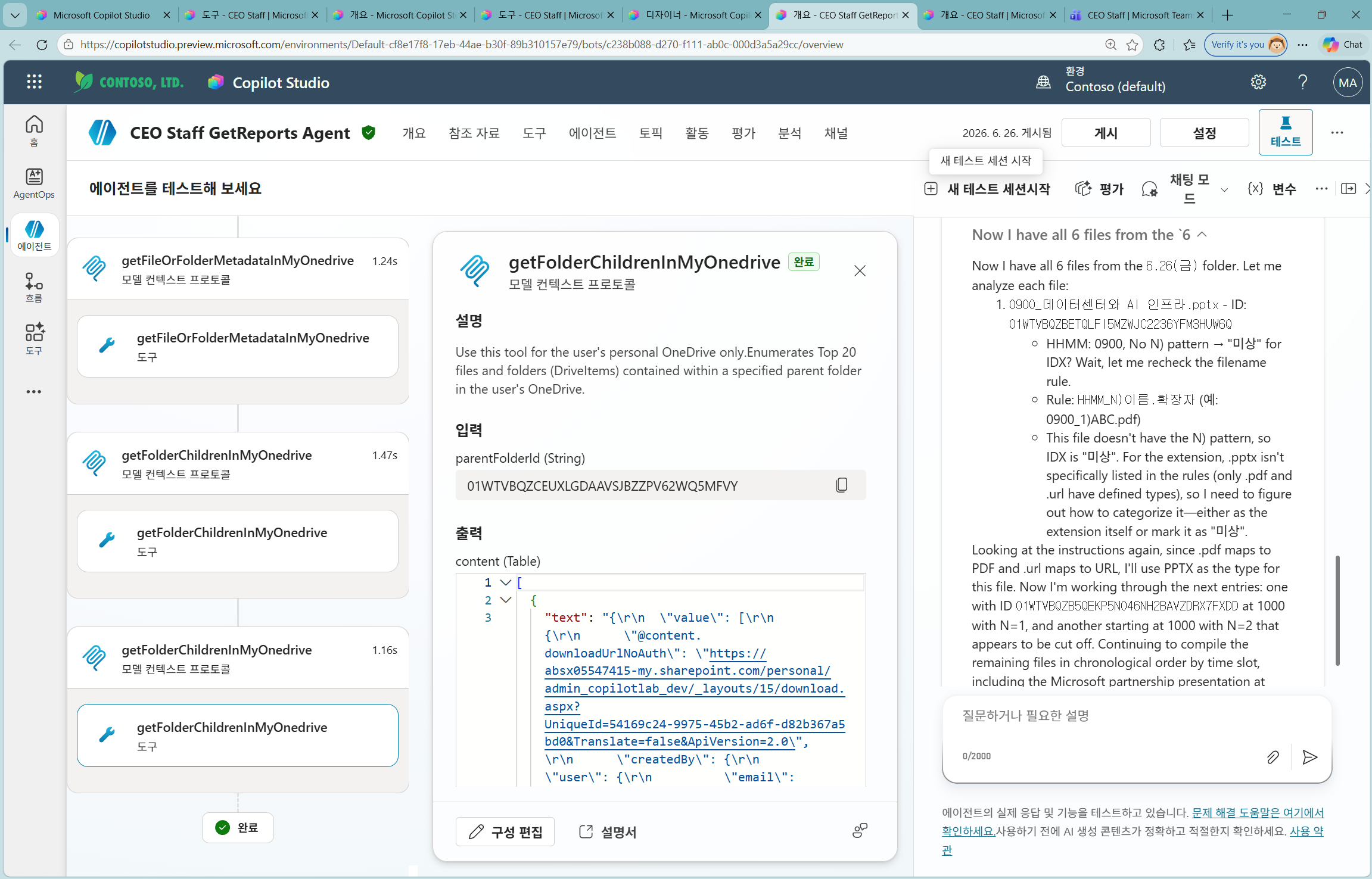Switch to the 에이전트 tab
Image resolution: width=1372 pixels, height=879 pixels.
click(593, 133)
